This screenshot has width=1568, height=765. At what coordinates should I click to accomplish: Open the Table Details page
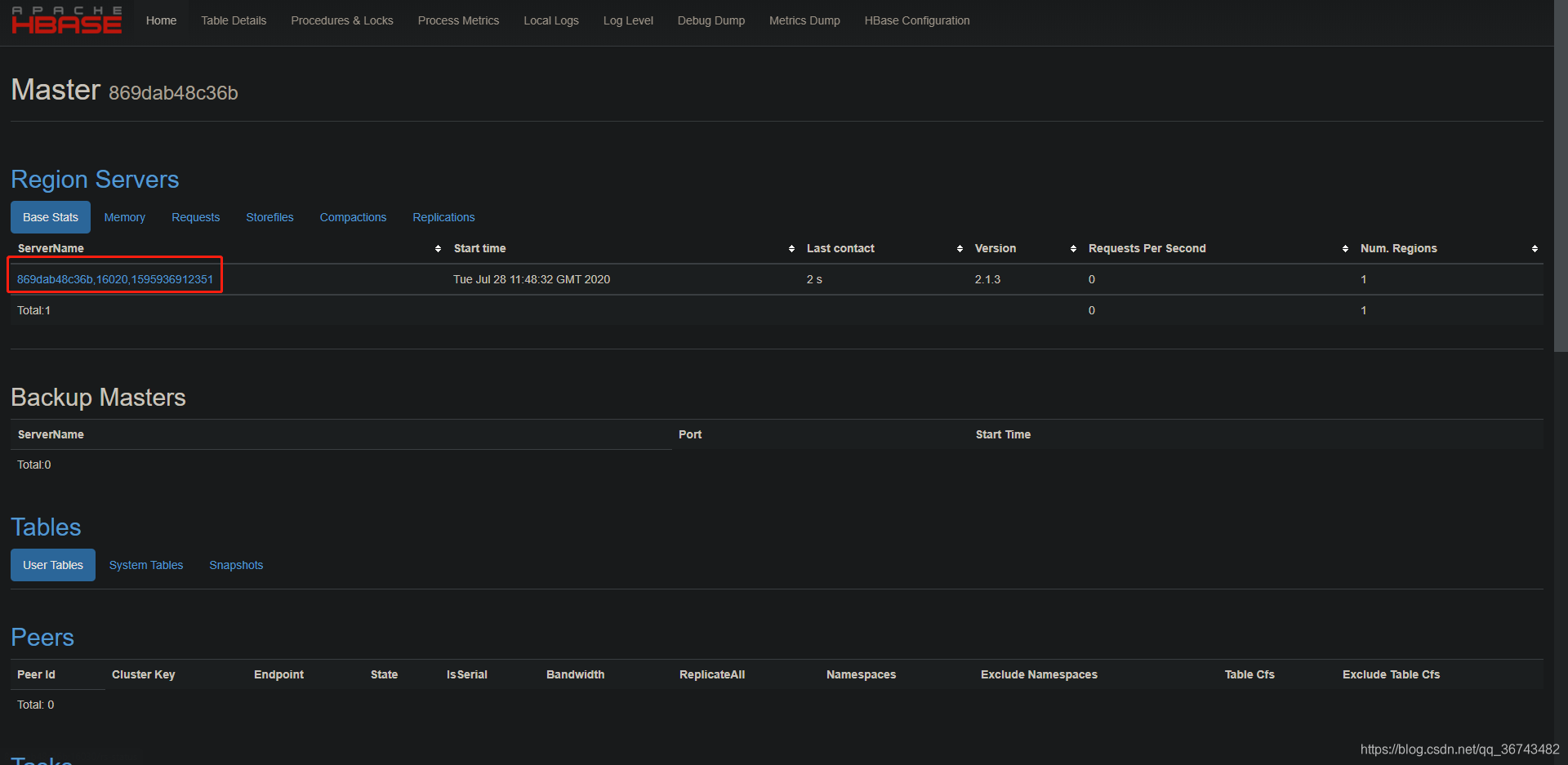[234, 20]
